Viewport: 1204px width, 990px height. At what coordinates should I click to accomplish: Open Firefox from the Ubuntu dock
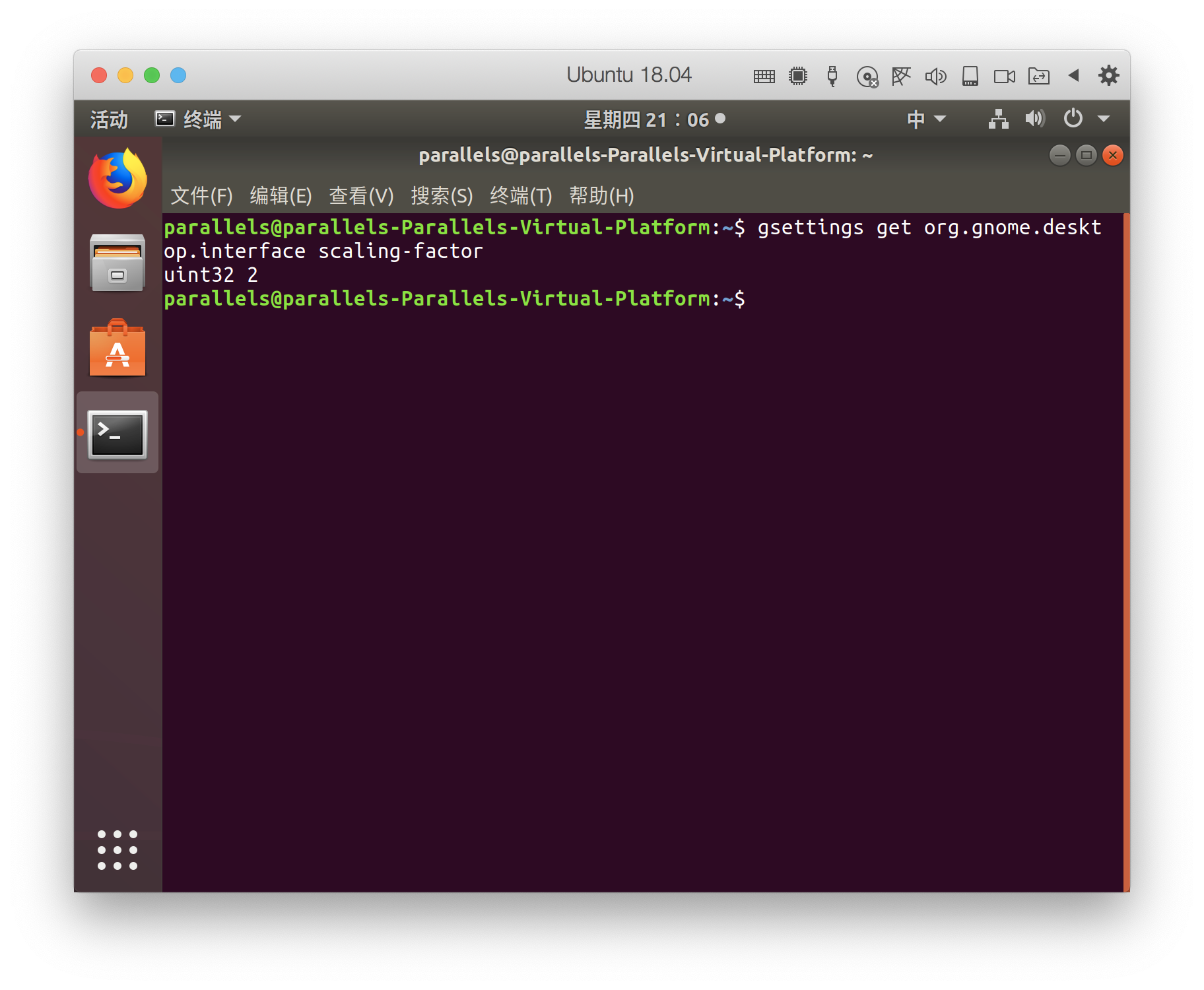coord(117,178)
